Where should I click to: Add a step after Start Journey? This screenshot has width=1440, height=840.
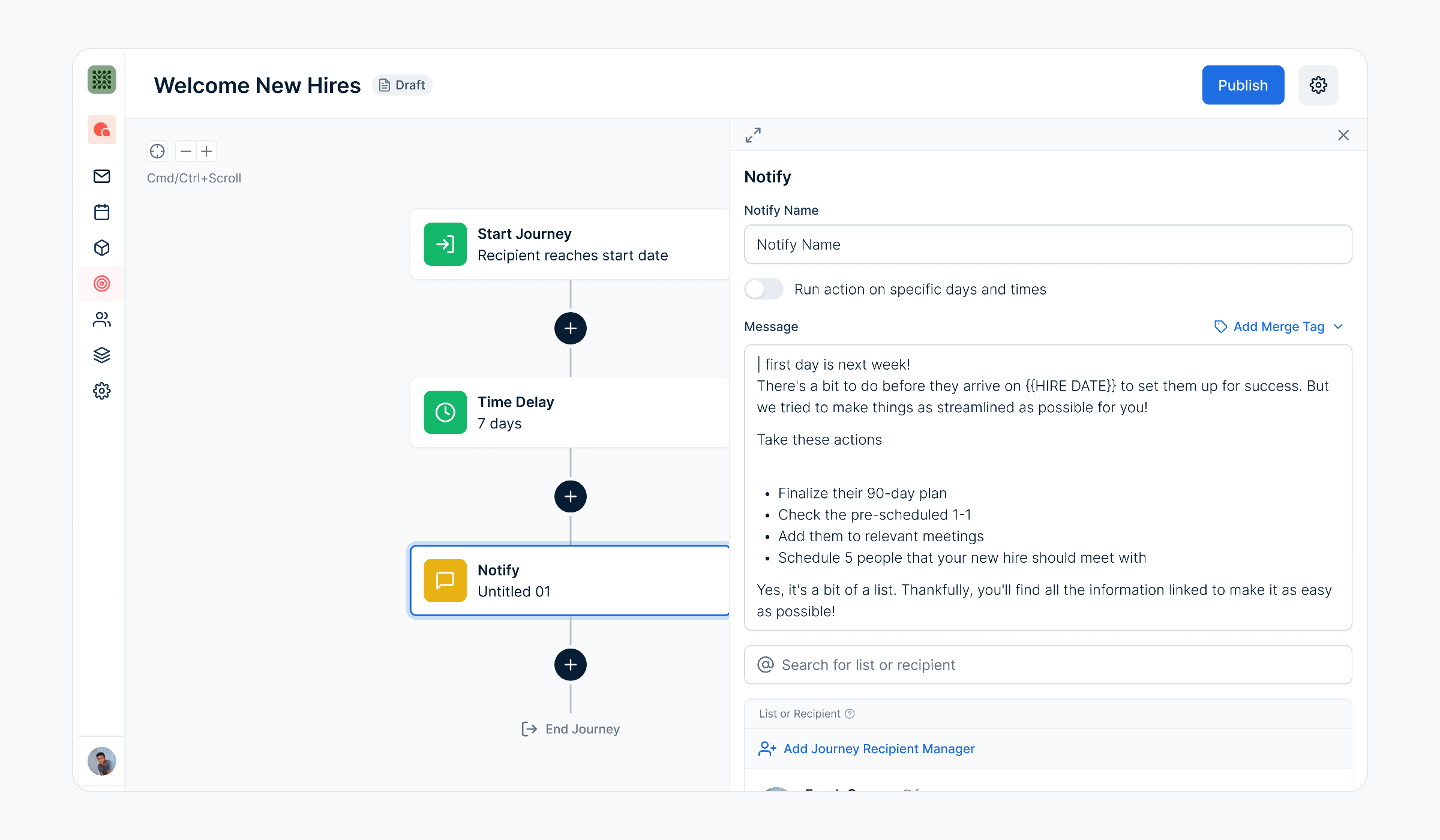click(570, 328)
